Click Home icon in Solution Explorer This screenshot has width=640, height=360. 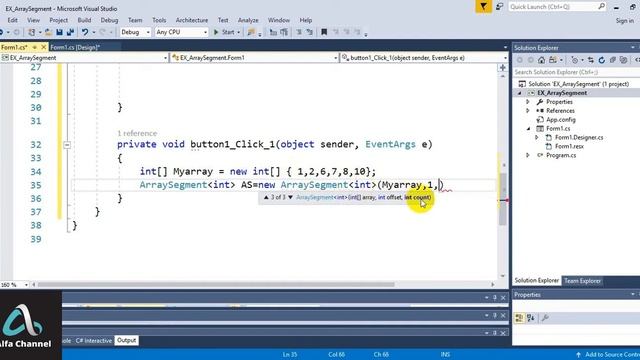[541, 60]
